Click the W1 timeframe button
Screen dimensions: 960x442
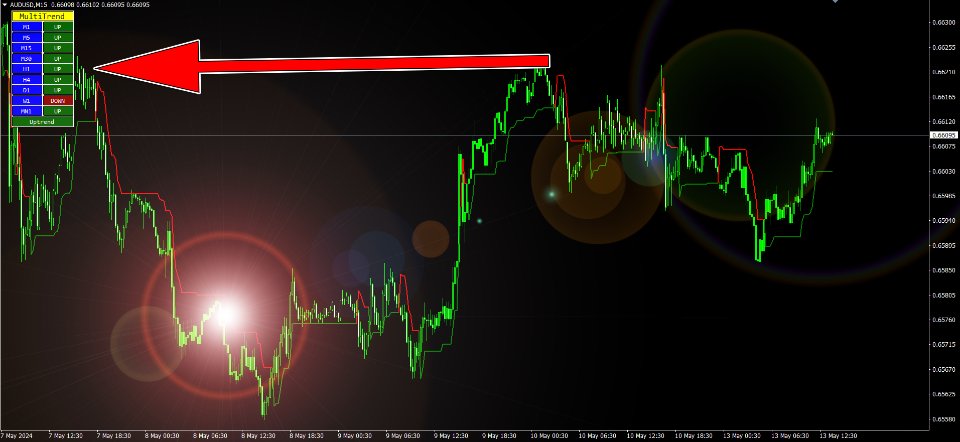coord(27,101)
